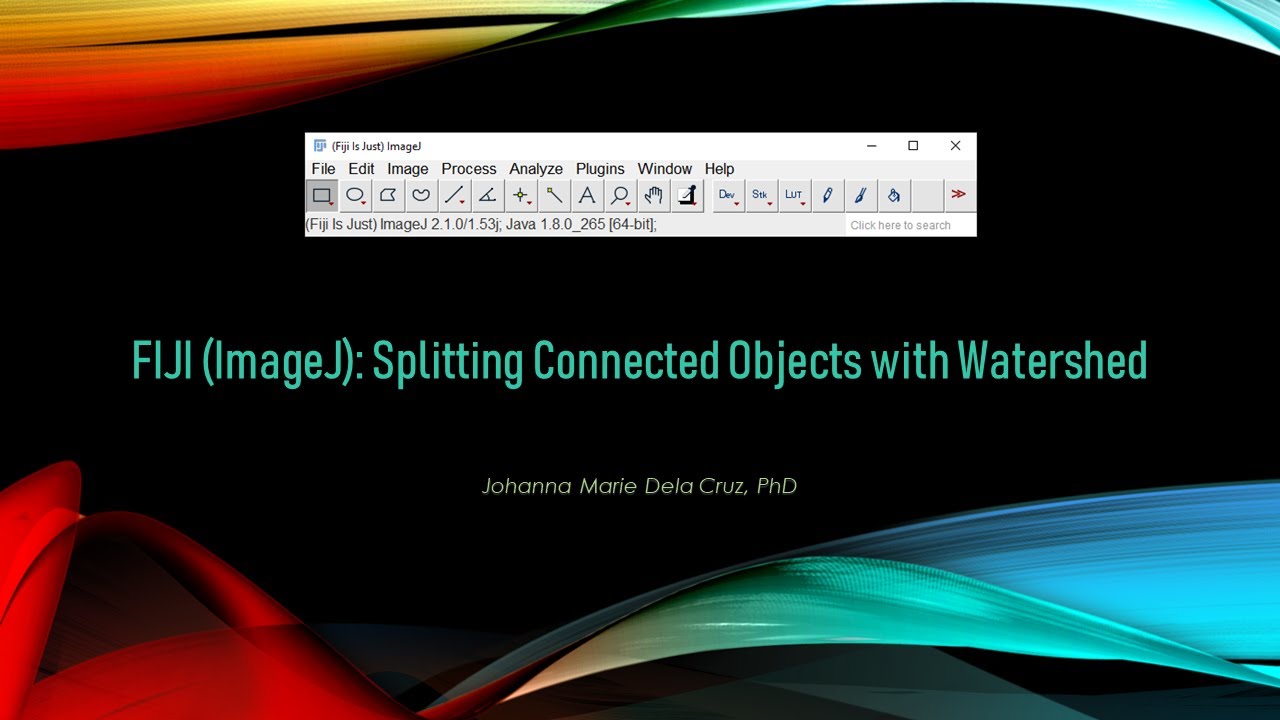The height and width of the screenshot is (720, 1280).
Task: Close the ImageJ window
Action: pos(955,146)
